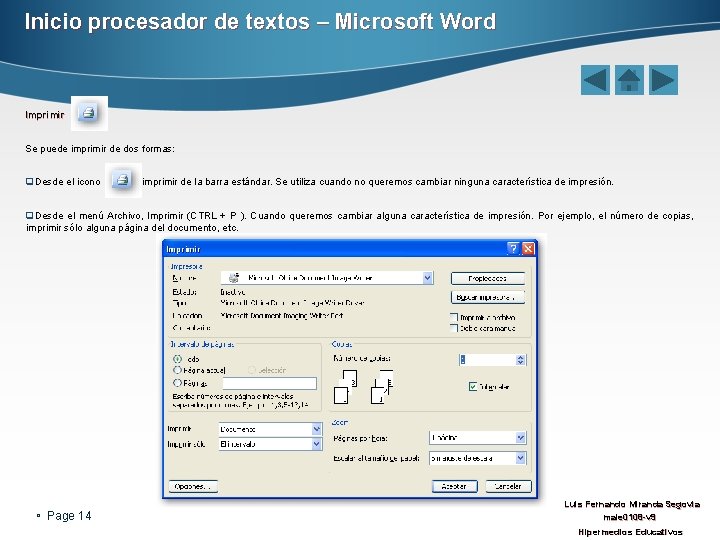Open the printer Nombre dropdown
The width and height of the screenshot is (720, 540).
click(428, 278)
